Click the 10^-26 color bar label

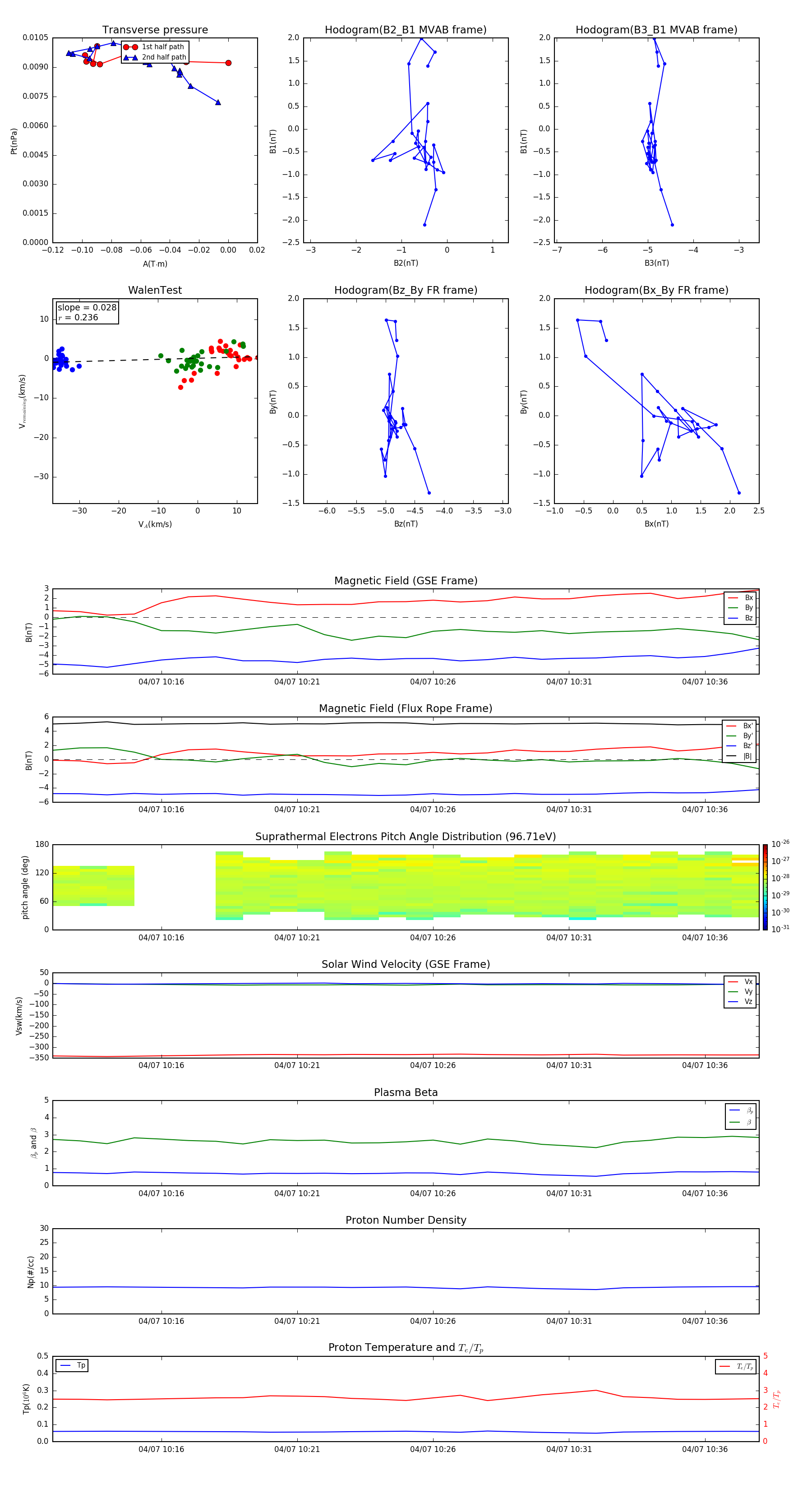click(781, 844)
